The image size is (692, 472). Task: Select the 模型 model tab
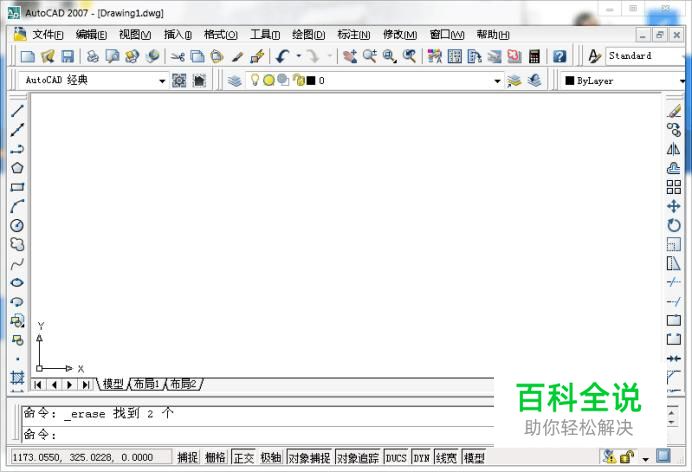pyautogui.click(x=113, y=384)
